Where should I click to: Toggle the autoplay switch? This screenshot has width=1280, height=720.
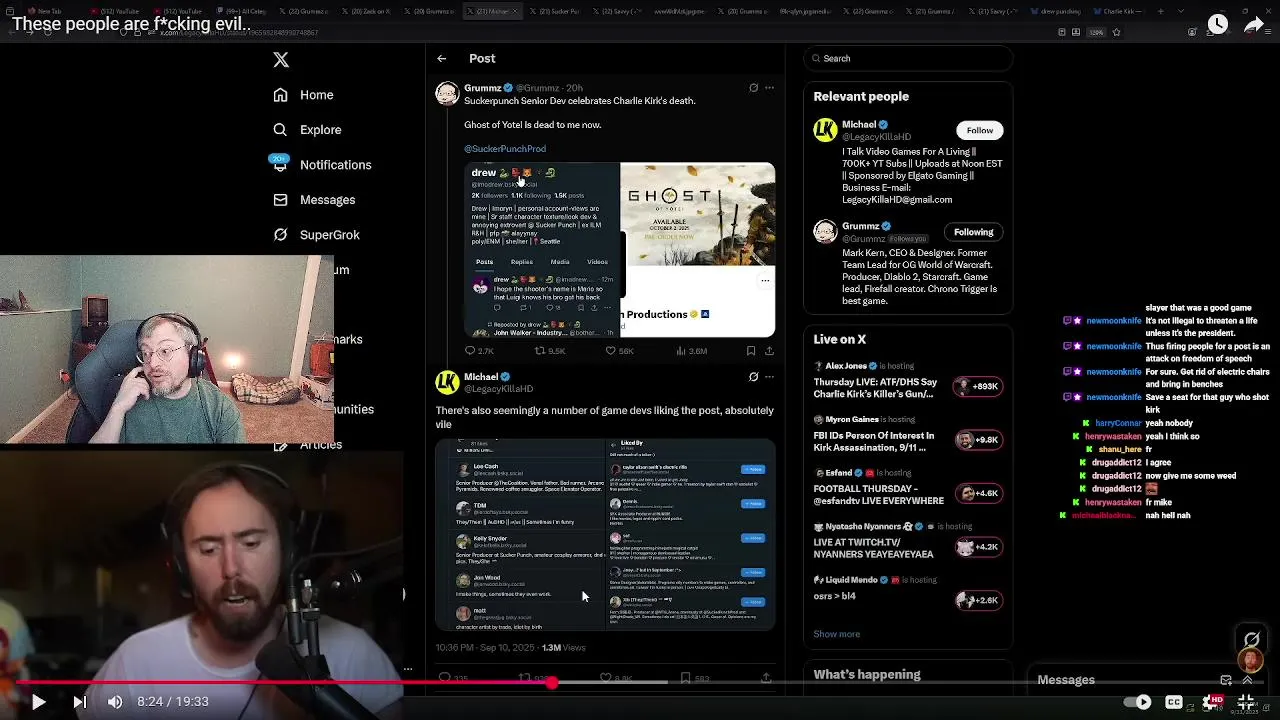tap(1140, 702)
